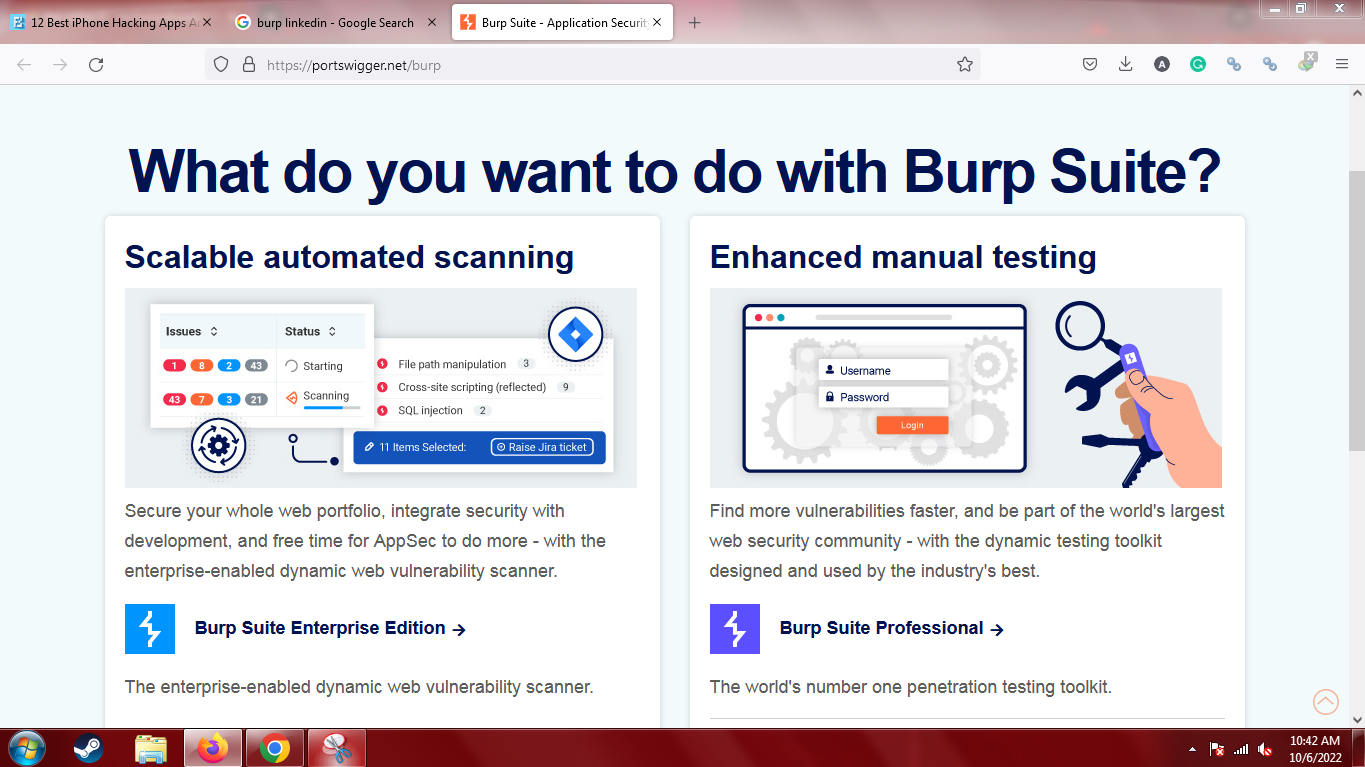The image size is (1365, 767).
Task: Click extension icon with close badge
Action: click(1306, 62)
